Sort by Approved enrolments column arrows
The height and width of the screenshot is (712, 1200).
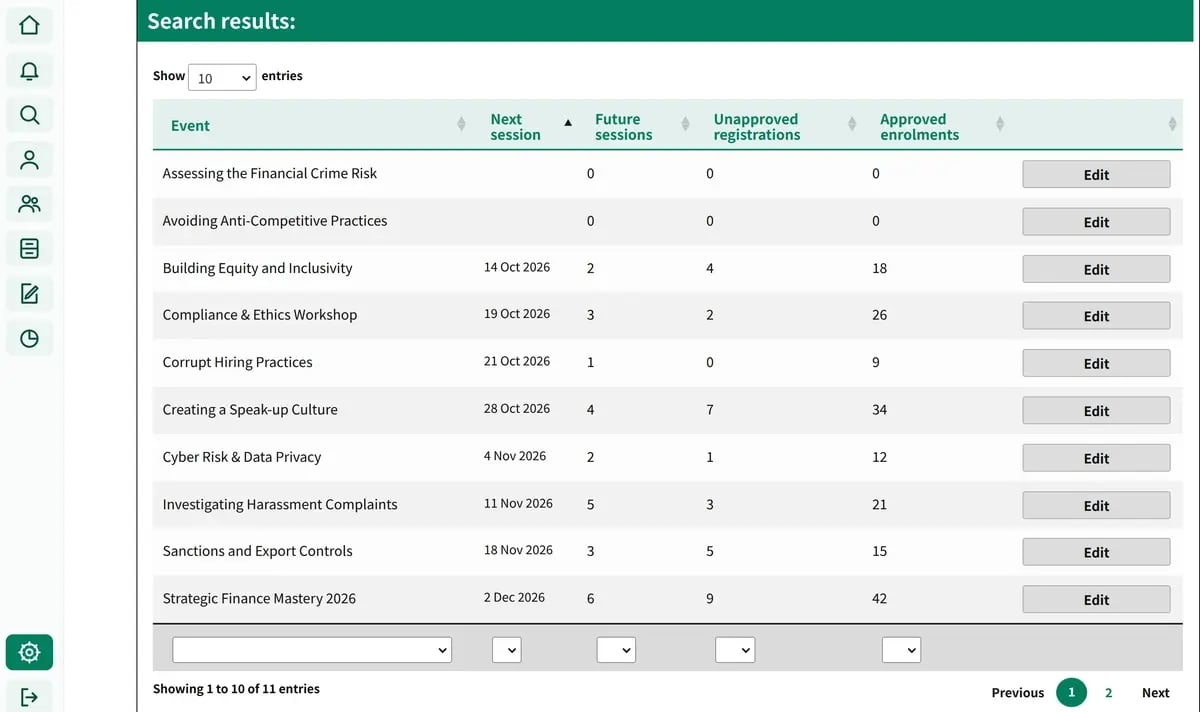pos(1000,125)
